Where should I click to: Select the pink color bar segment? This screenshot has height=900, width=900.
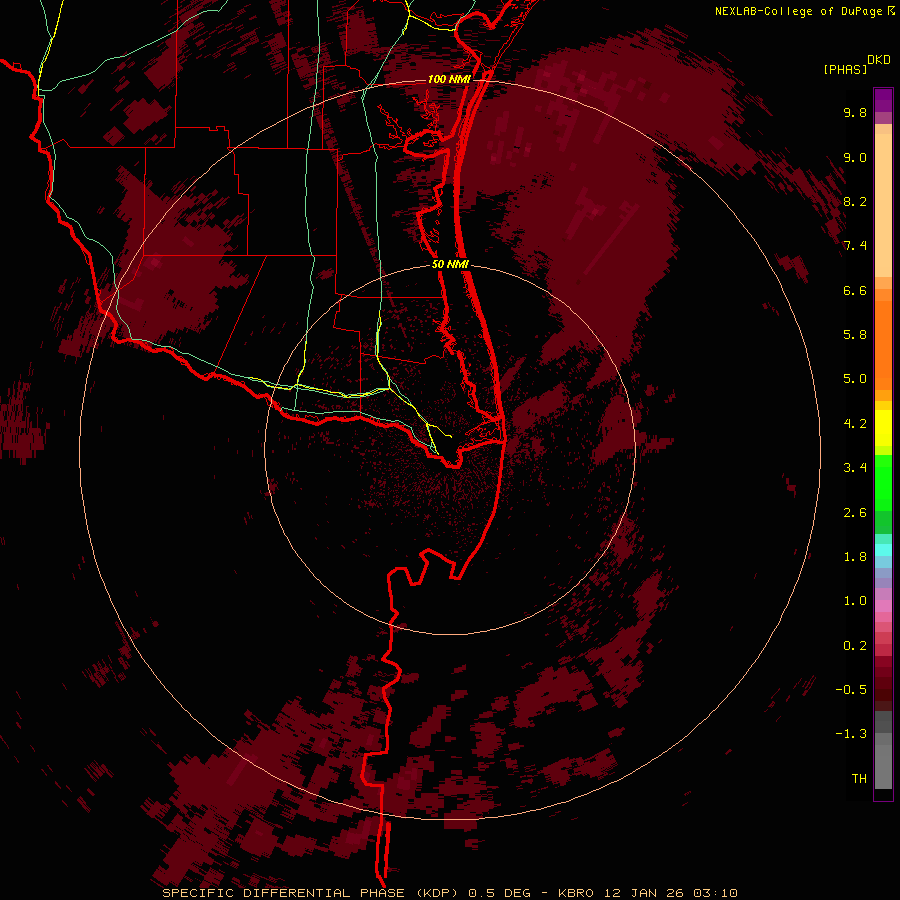tap(883, 606)
